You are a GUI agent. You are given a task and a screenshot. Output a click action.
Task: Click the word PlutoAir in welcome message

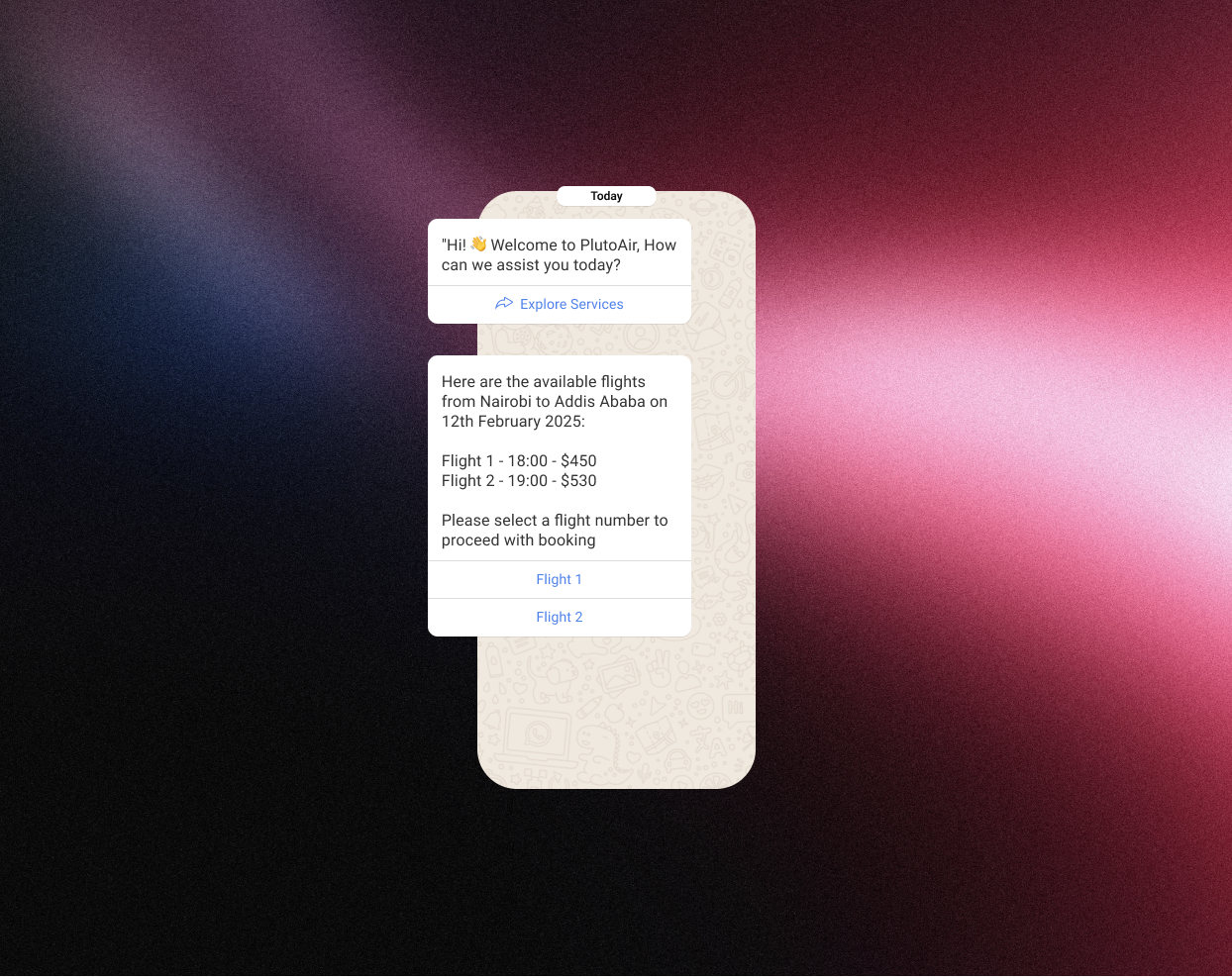(x=608, y=245)
